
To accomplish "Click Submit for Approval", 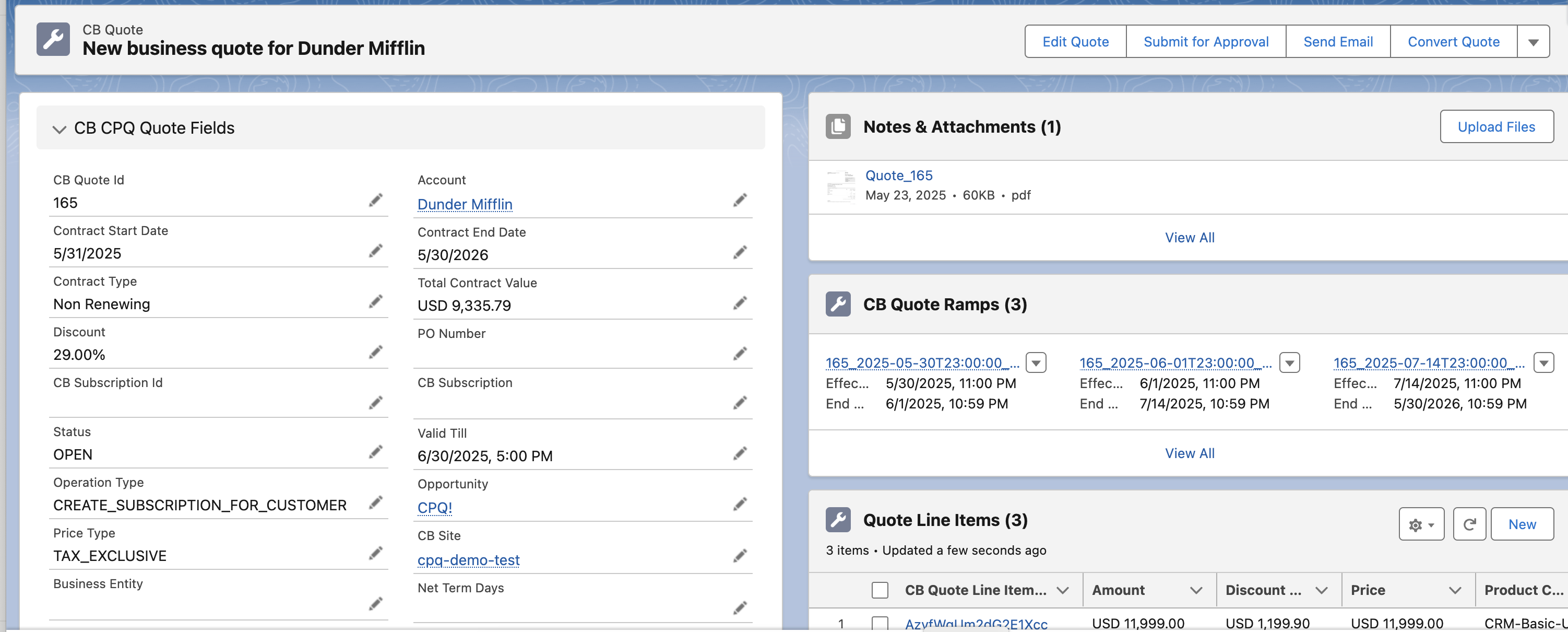I will pyautogui.click(x=1206, y=41).
